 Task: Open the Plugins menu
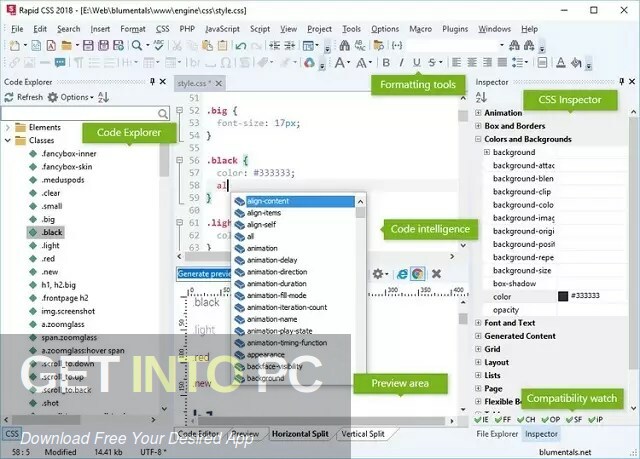click(x=455, y=29)
